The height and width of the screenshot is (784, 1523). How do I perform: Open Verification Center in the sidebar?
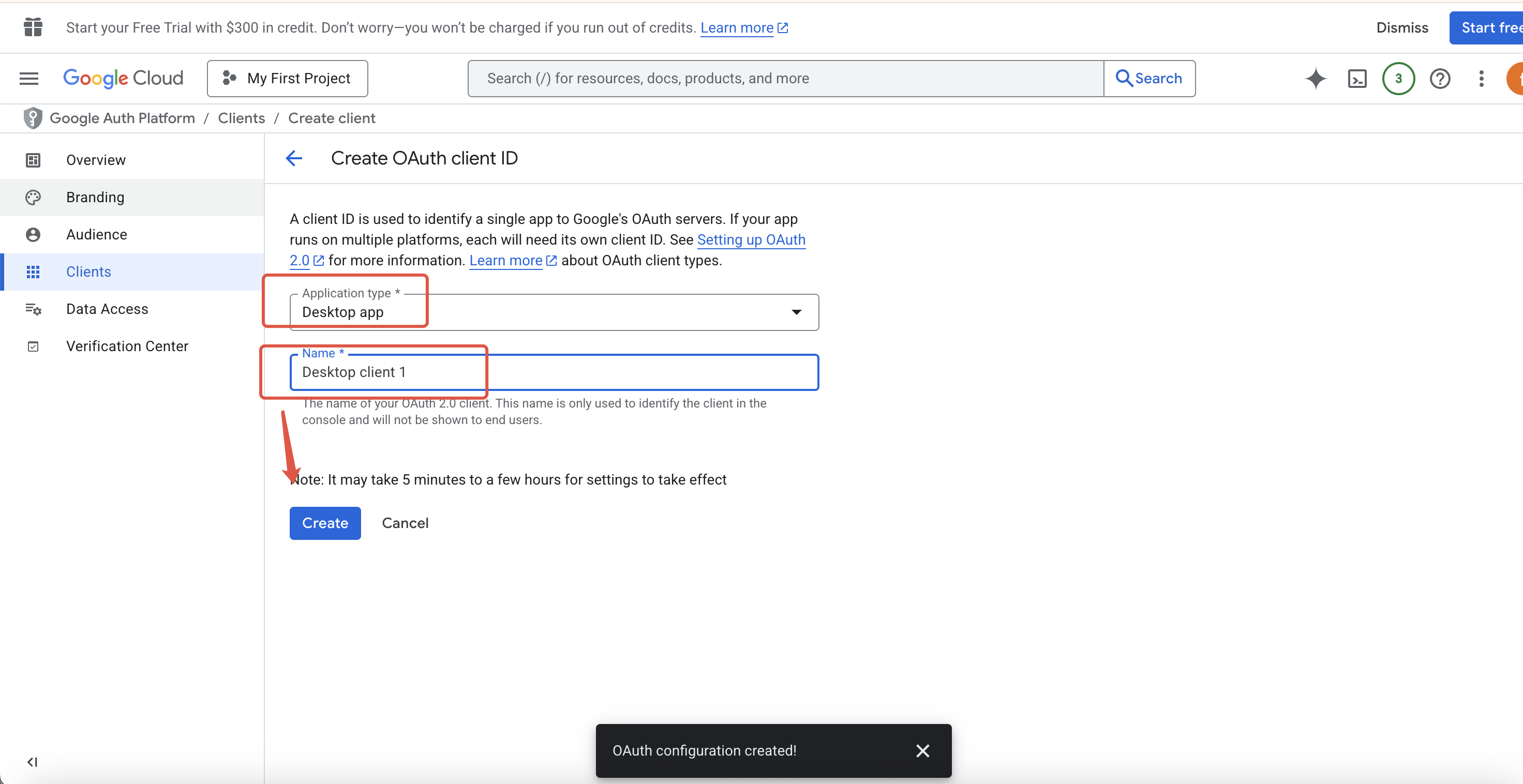(x=132, y=346)
